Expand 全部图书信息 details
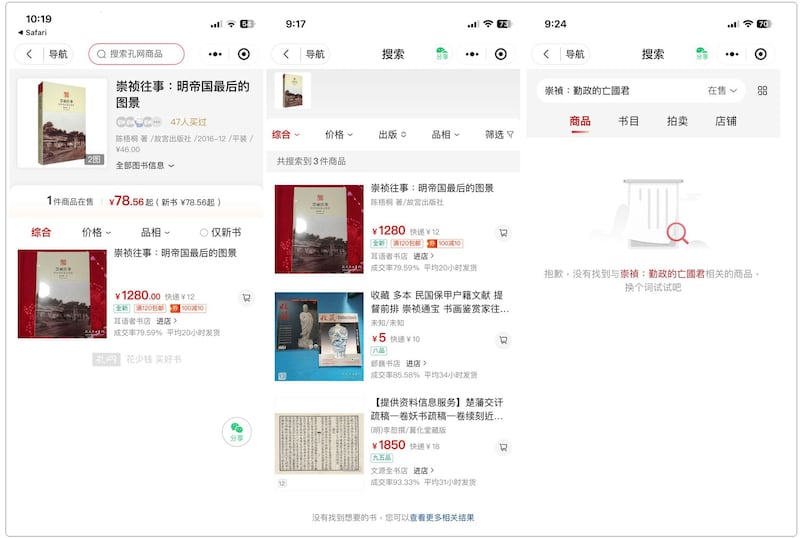The height and width of the screenshot is (538, 800). (x=145, y=165)
